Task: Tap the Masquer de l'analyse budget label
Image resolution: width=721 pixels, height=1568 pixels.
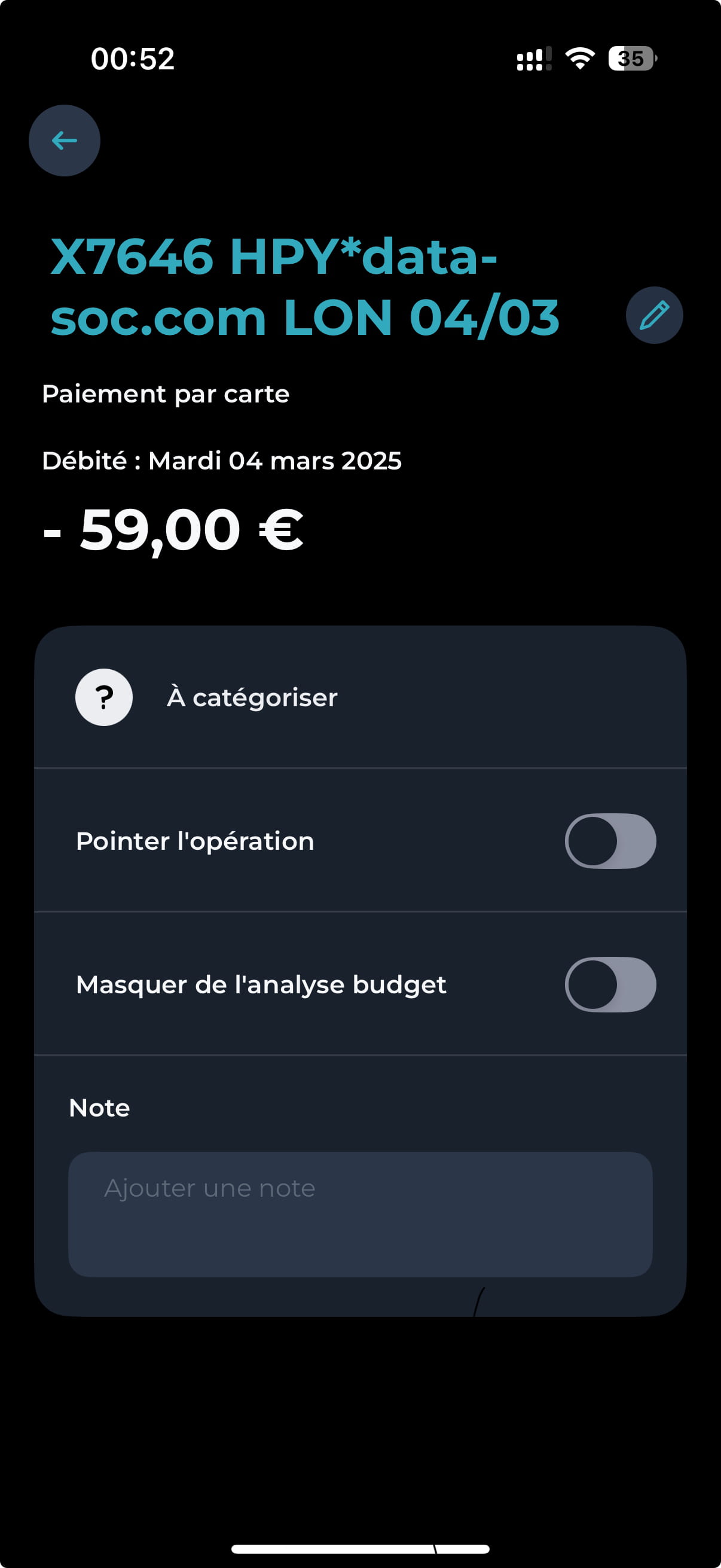Action: pyautogui.click(x=261, y=985)
